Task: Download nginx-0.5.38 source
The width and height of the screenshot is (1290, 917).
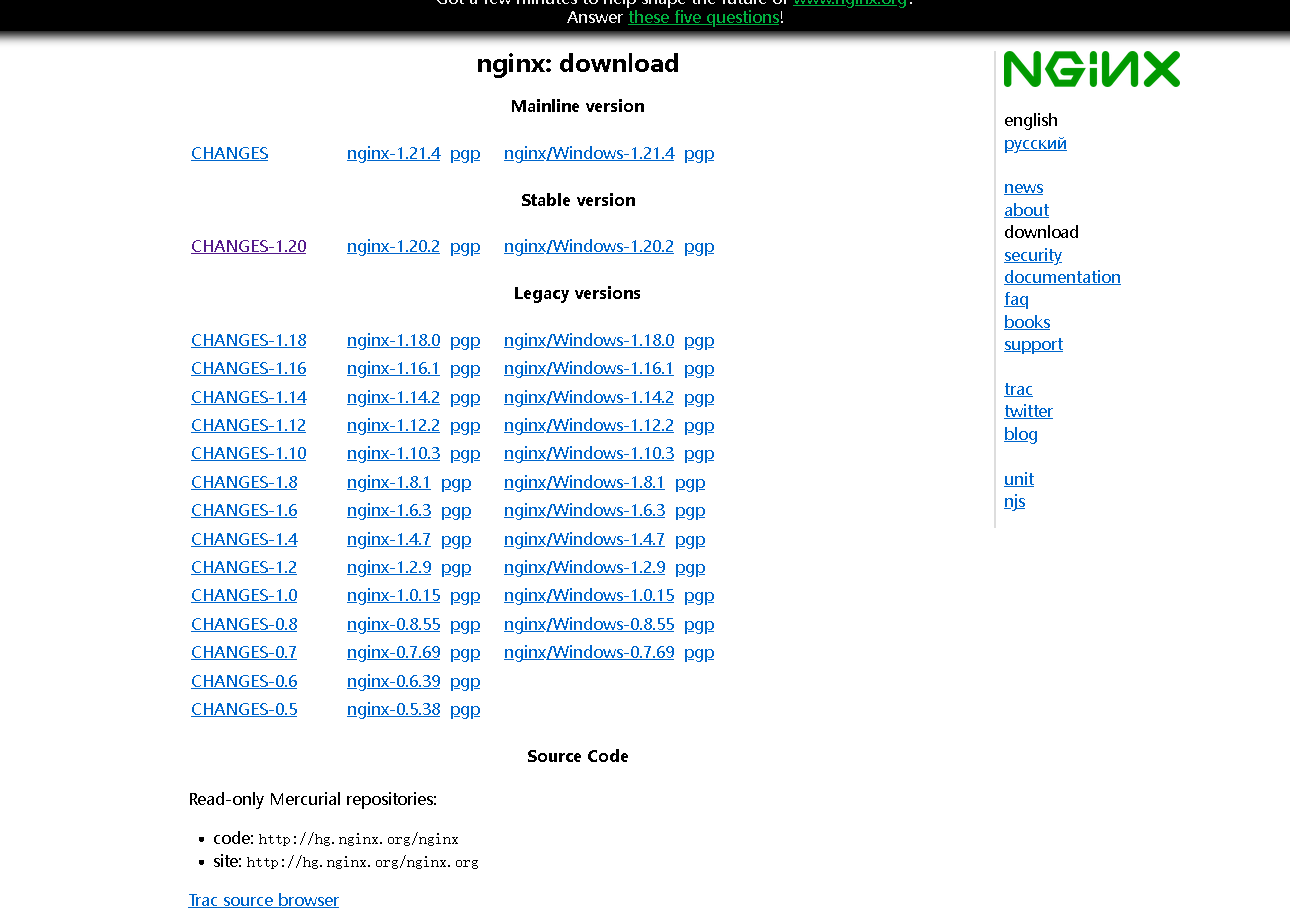Action: (x=394, y=709)
